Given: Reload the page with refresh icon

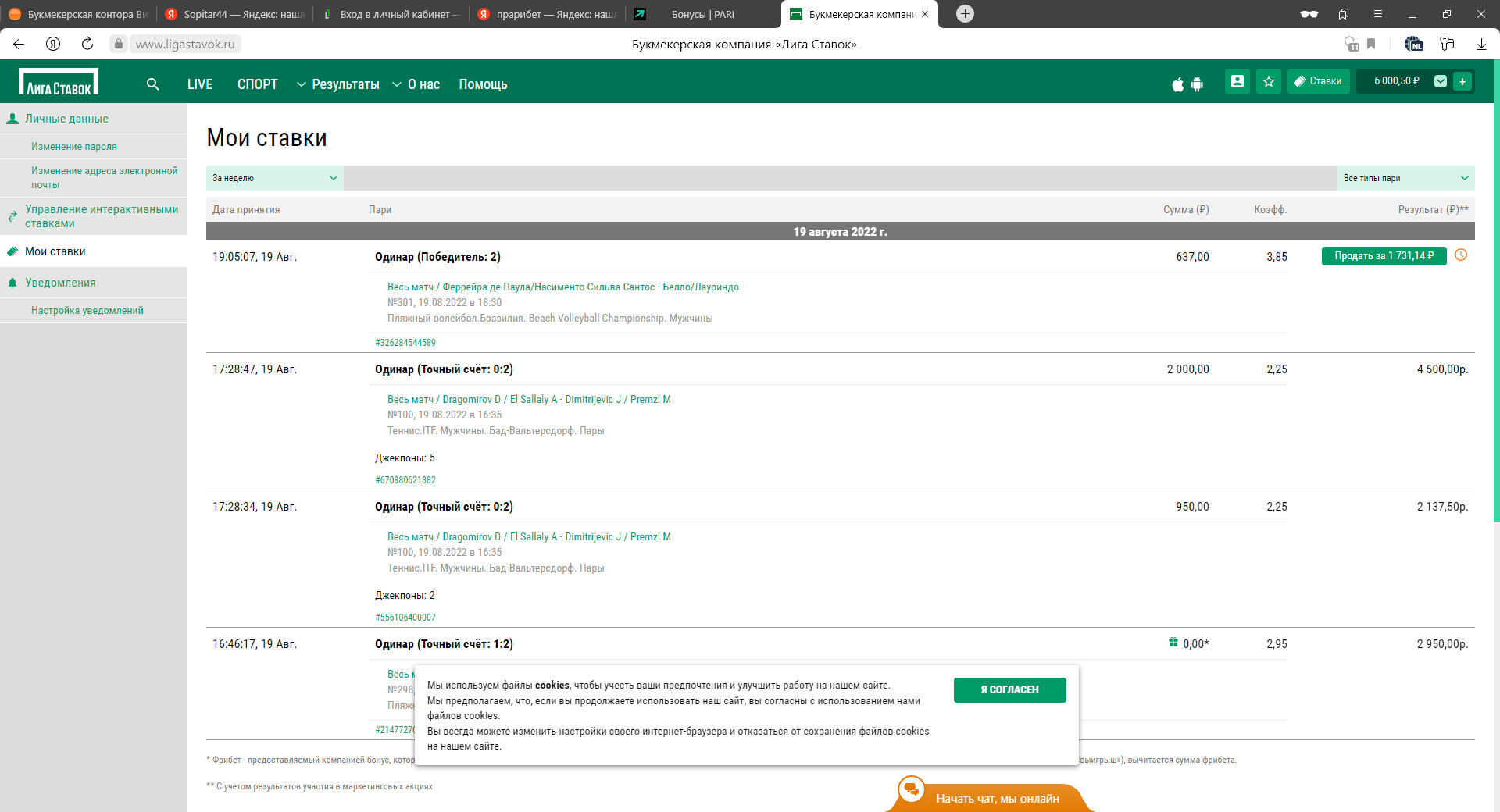Looking at the screenshot, I should 87,44.
